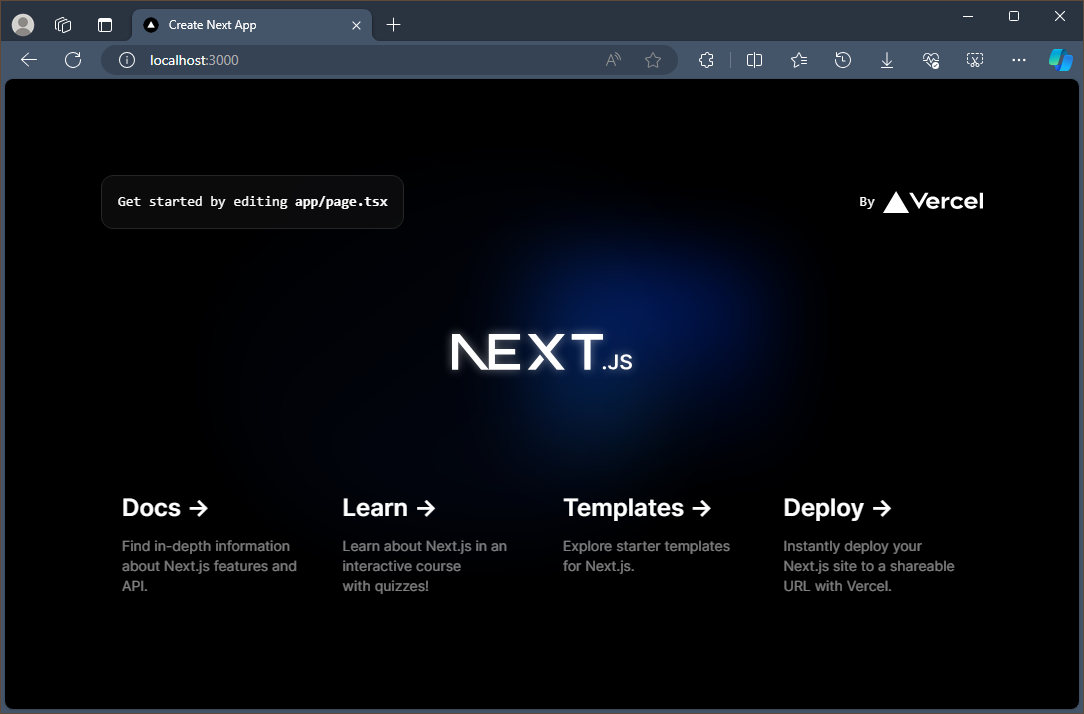Open the Extensions menu

click(x=706, y=60)
